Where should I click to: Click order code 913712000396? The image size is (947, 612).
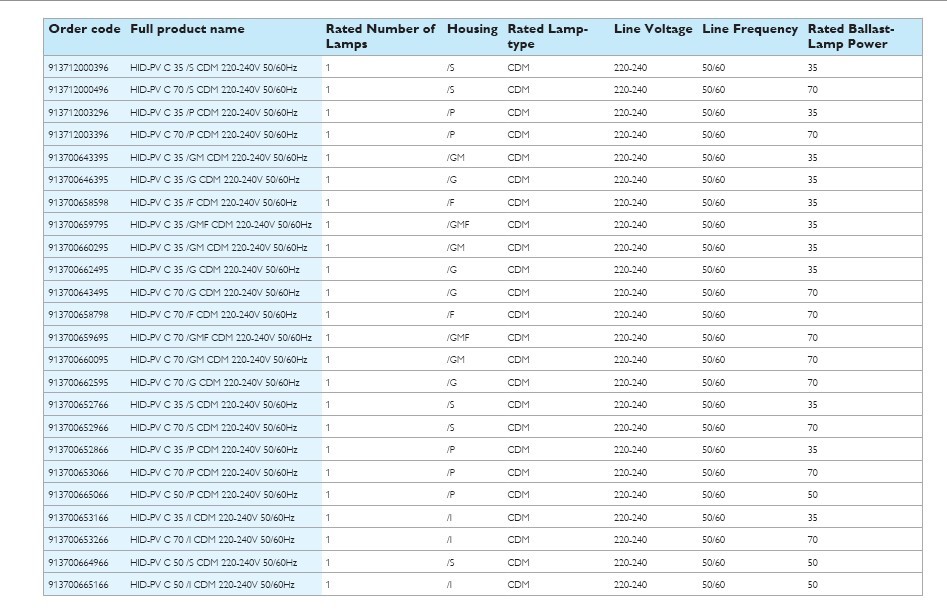point(78,67)
